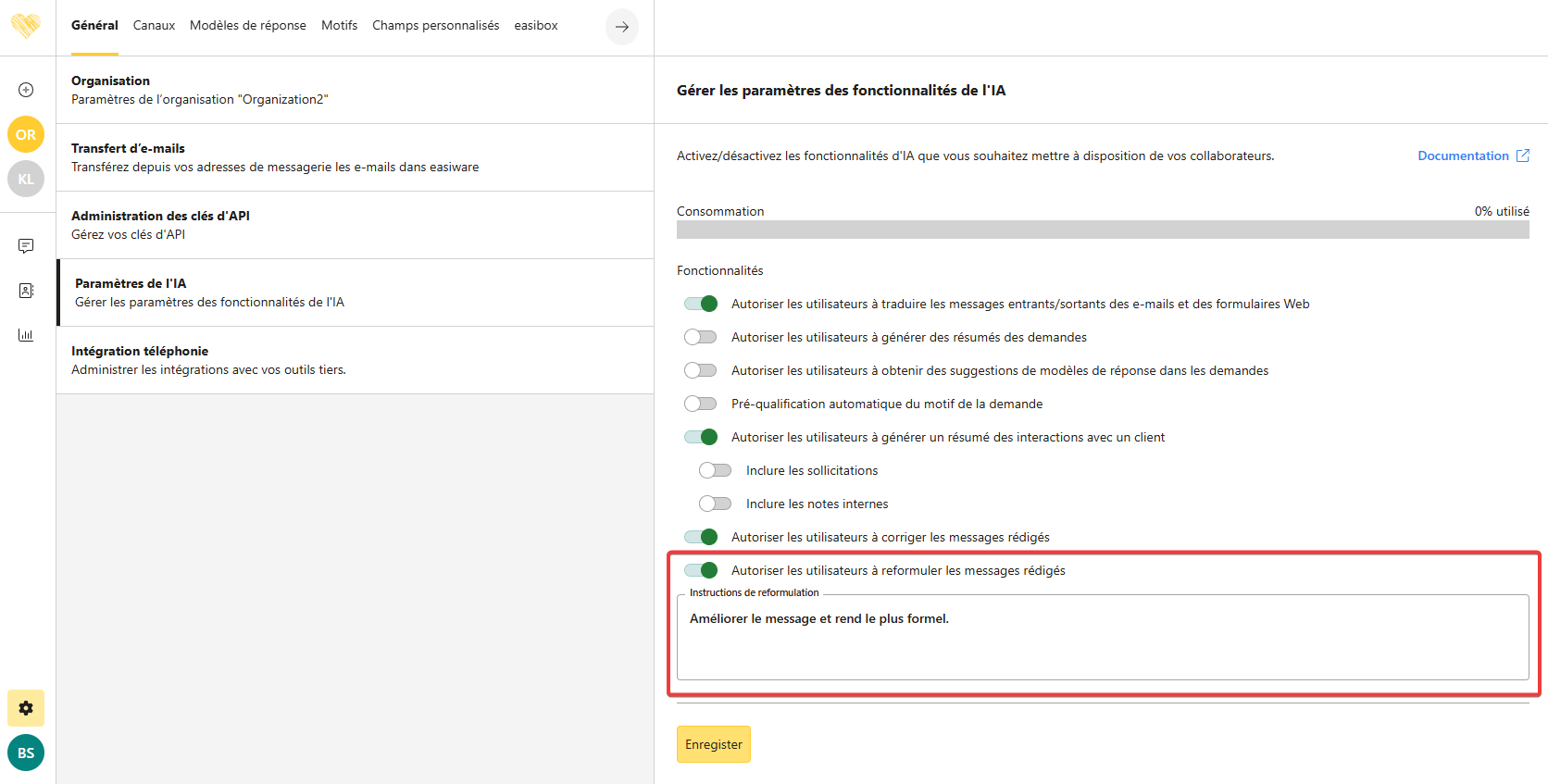
Task: Disable translation of incoming/outgoing messages toggle
Action: (701, 304)
